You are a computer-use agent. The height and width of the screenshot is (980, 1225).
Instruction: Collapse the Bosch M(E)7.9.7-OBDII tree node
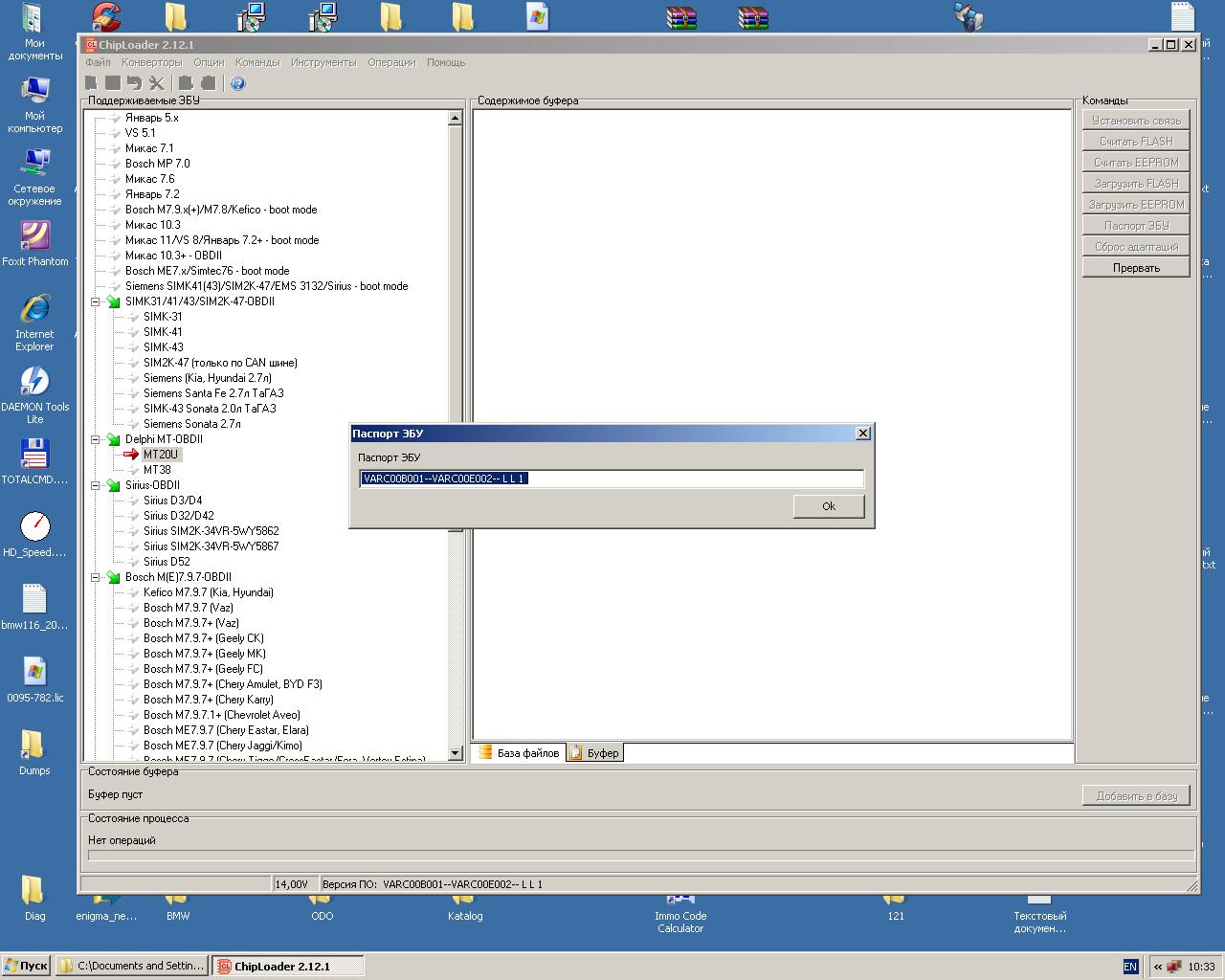(x=96, y=577)
